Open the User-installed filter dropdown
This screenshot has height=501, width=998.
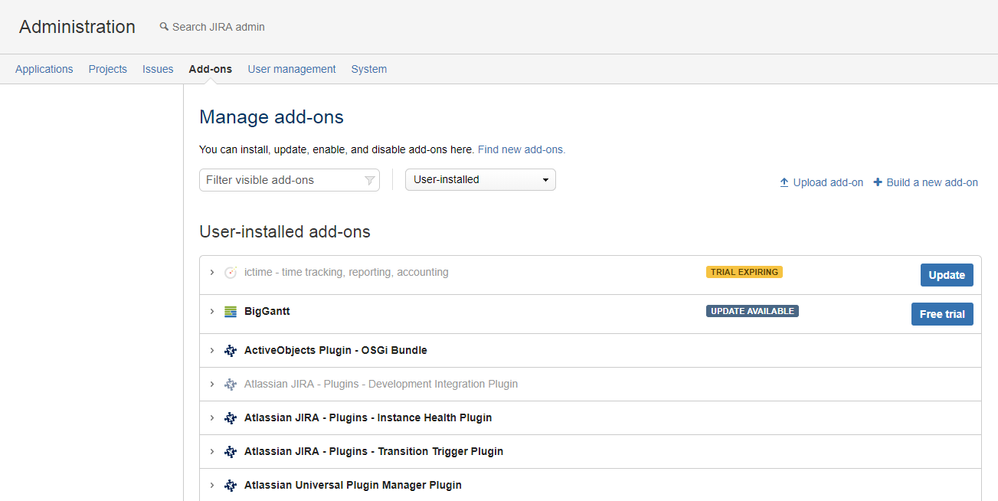481,180
